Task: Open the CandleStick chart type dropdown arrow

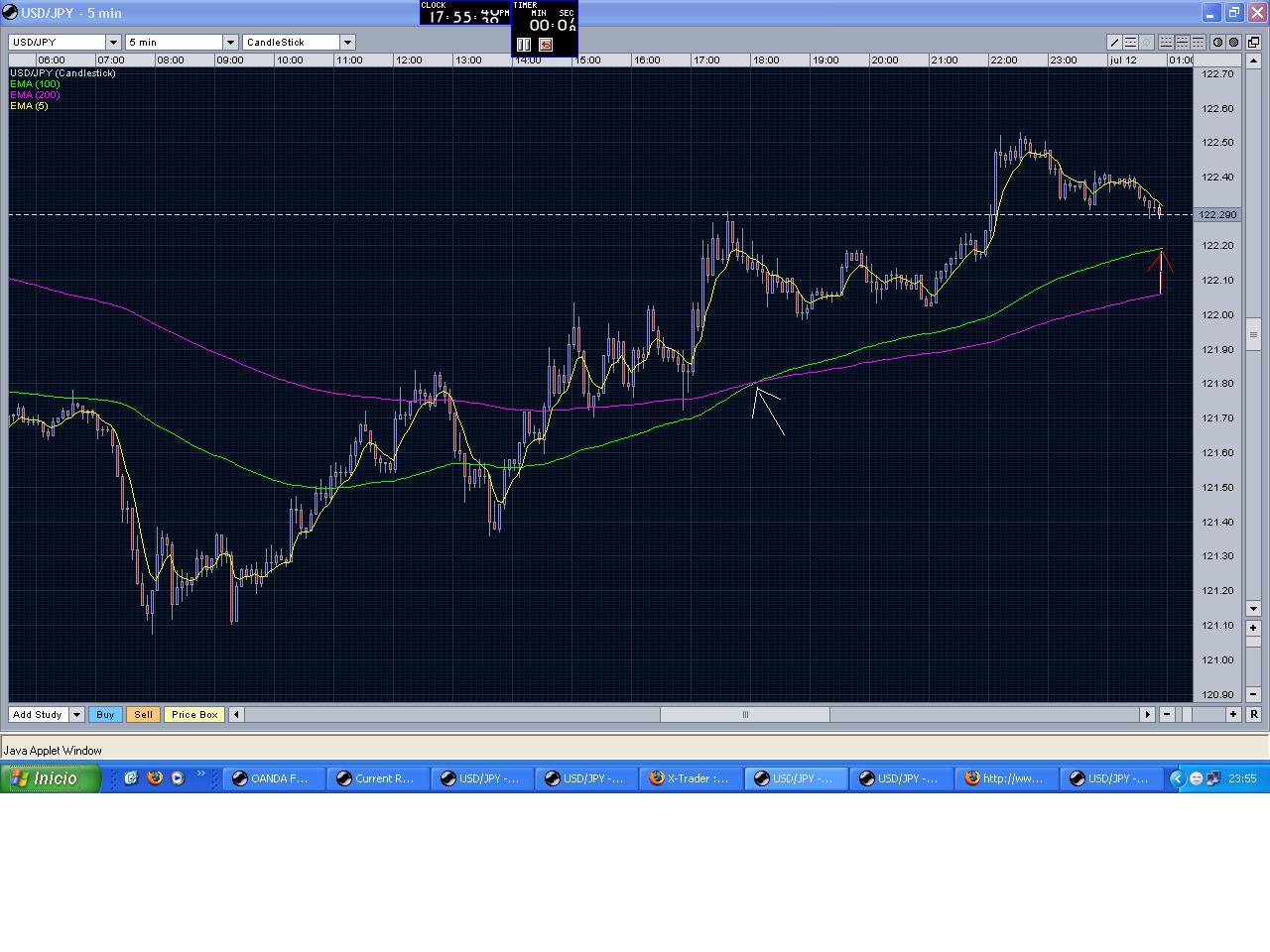Action: 347,43
